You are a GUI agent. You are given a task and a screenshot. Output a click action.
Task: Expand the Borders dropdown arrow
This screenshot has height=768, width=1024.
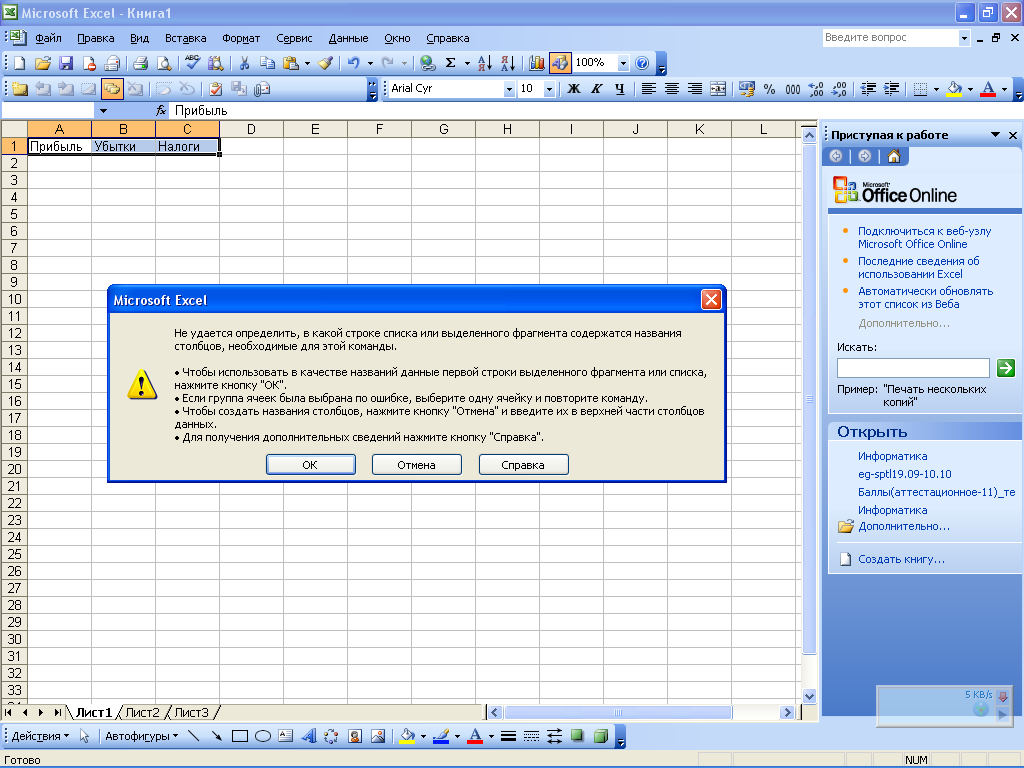point(936,89)
